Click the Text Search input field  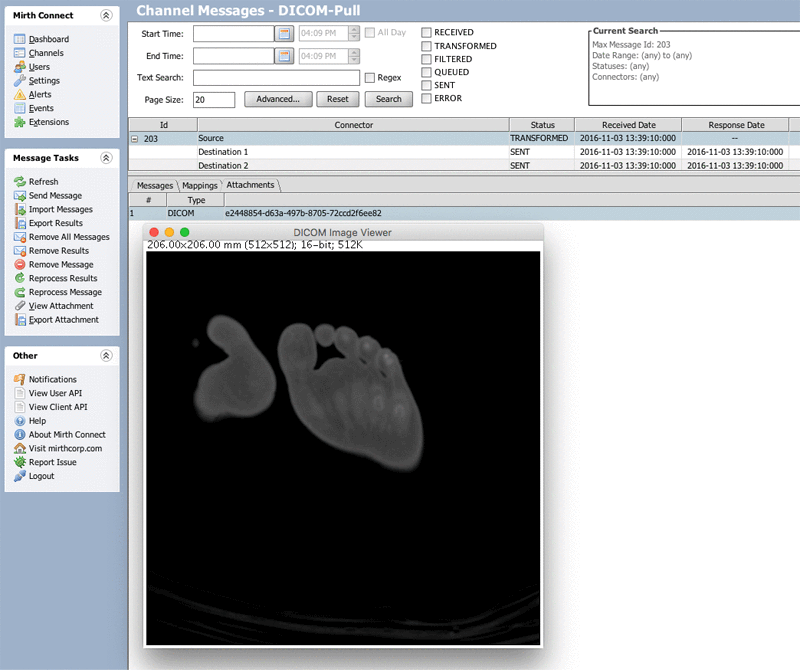tap(276, 78)
